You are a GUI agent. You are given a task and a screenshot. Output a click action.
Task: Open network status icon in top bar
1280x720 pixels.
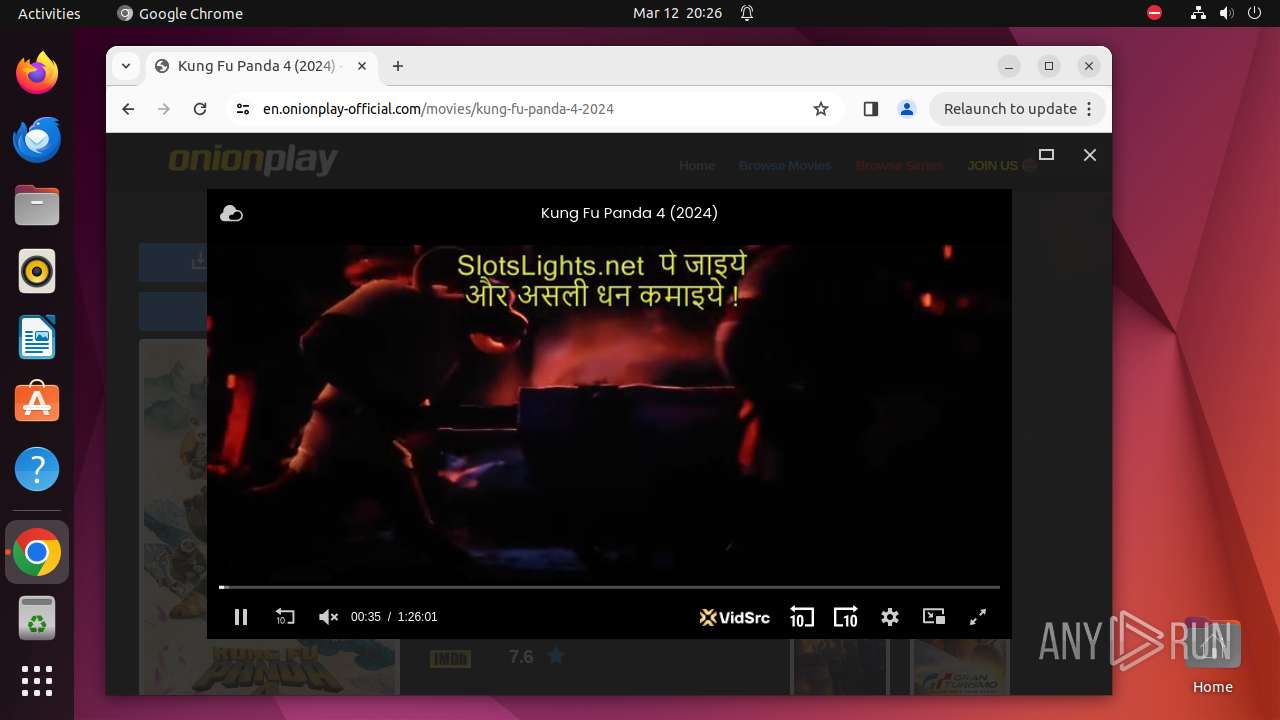[1199, 13]
